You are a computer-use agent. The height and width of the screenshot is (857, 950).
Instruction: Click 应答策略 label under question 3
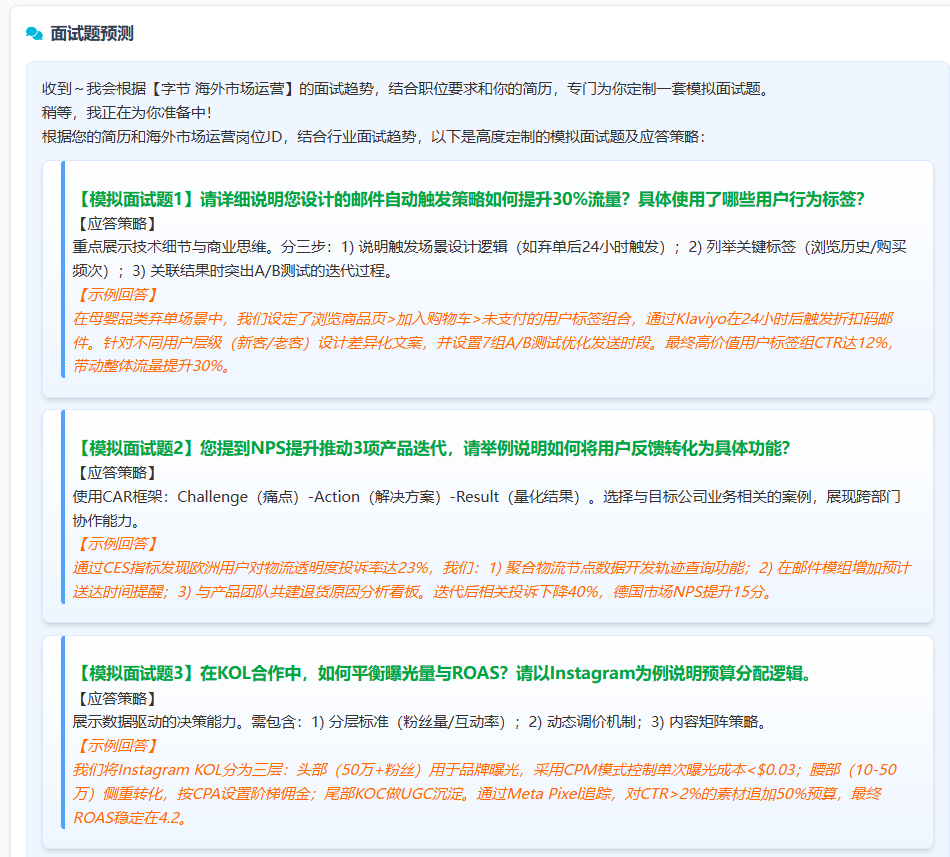tap(117, 699)
